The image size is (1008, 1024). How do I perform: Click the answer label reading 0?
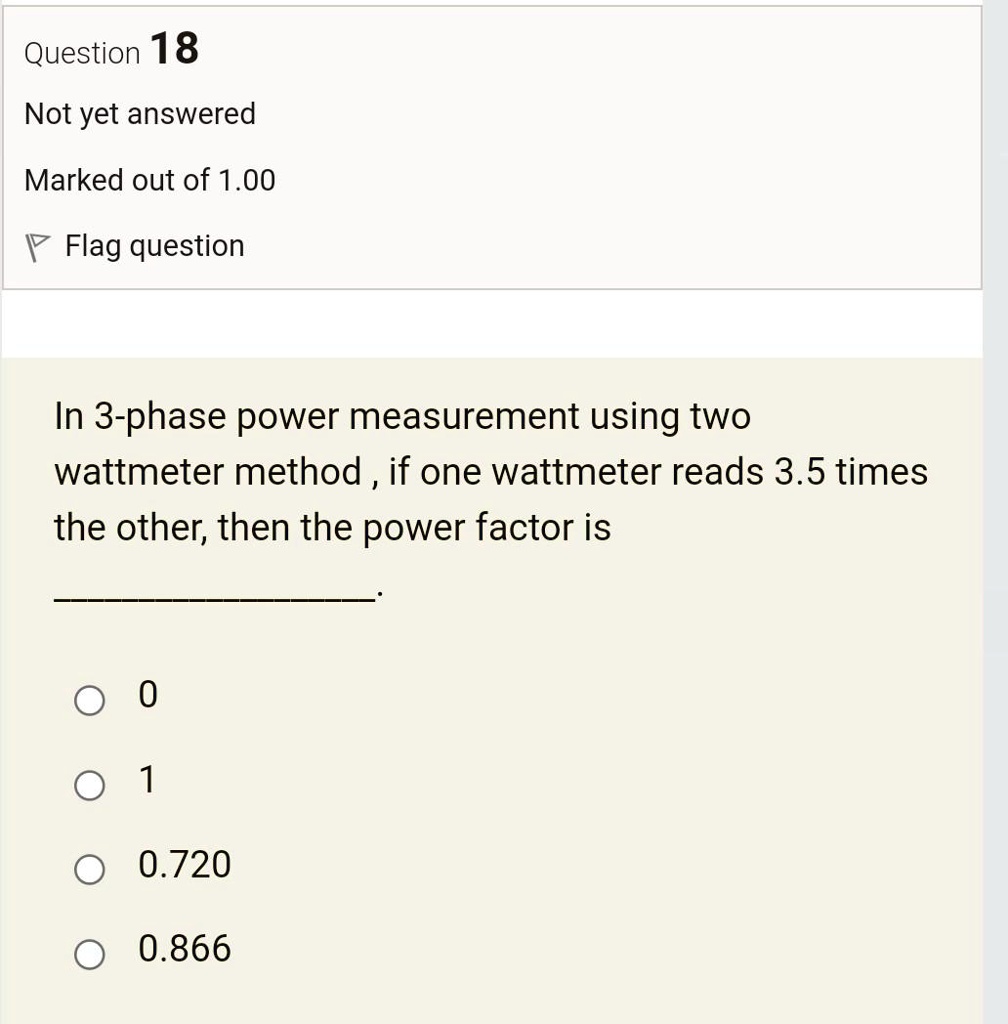148,695
